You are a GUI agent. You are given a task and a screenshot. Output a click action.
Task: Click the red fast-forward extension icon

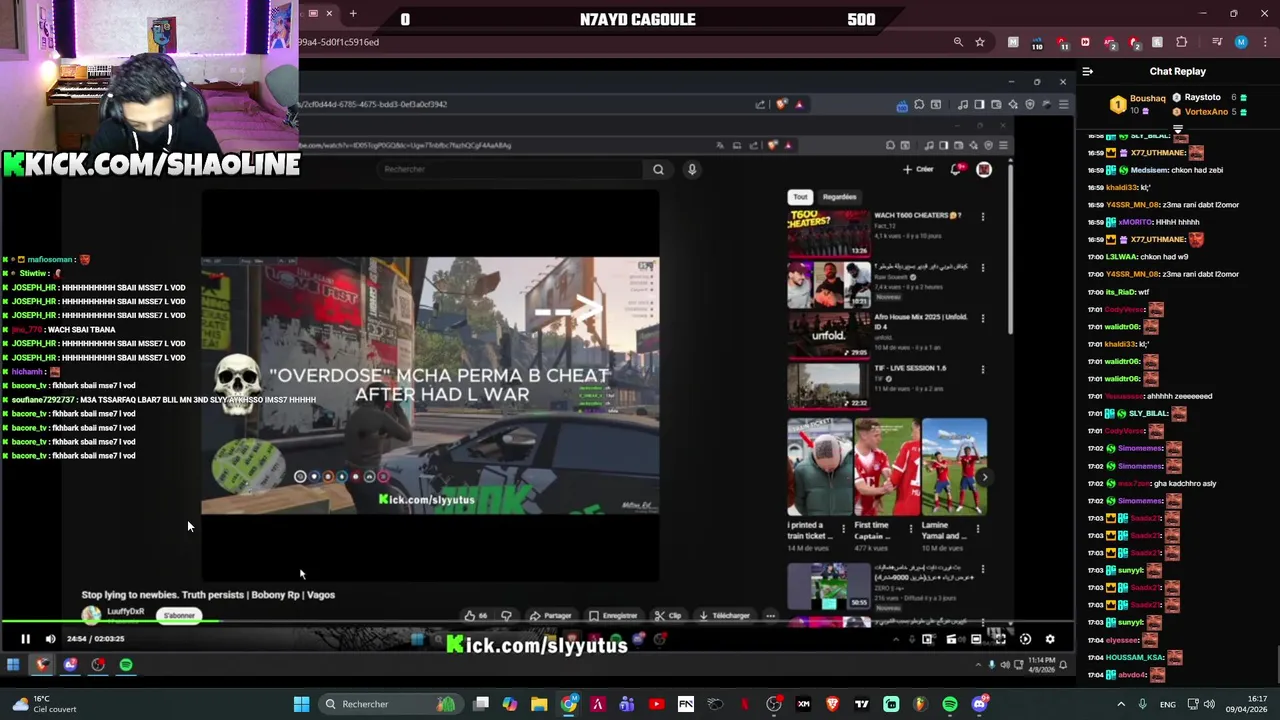point(1085,42)
